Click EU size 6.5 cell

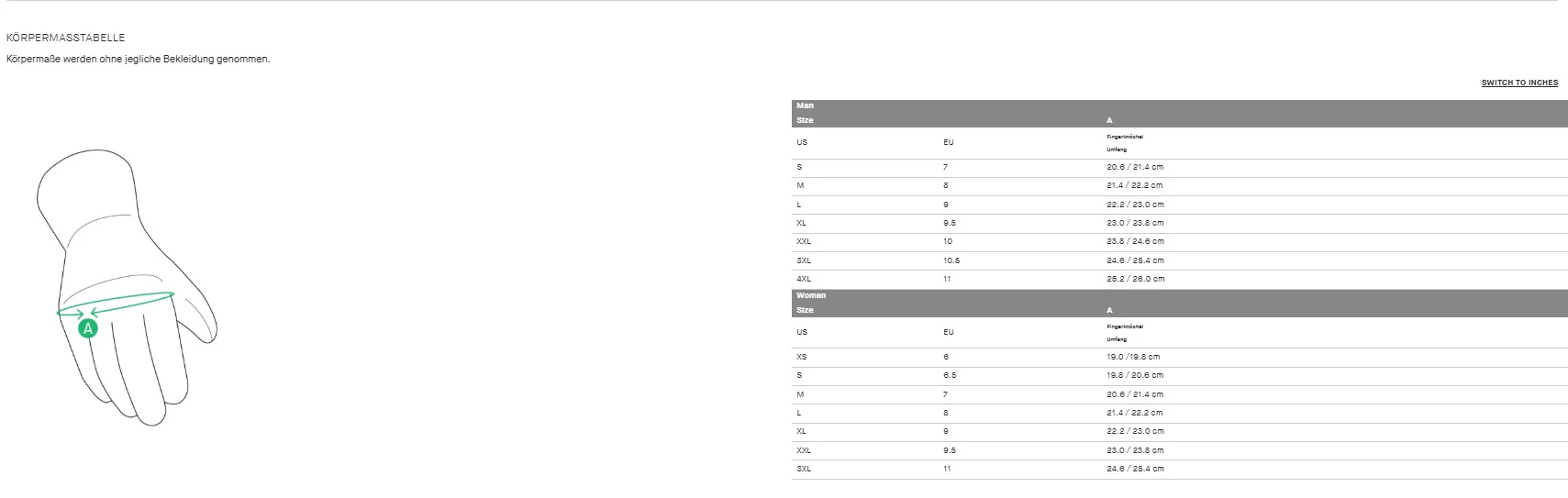(x=950, y=375)
